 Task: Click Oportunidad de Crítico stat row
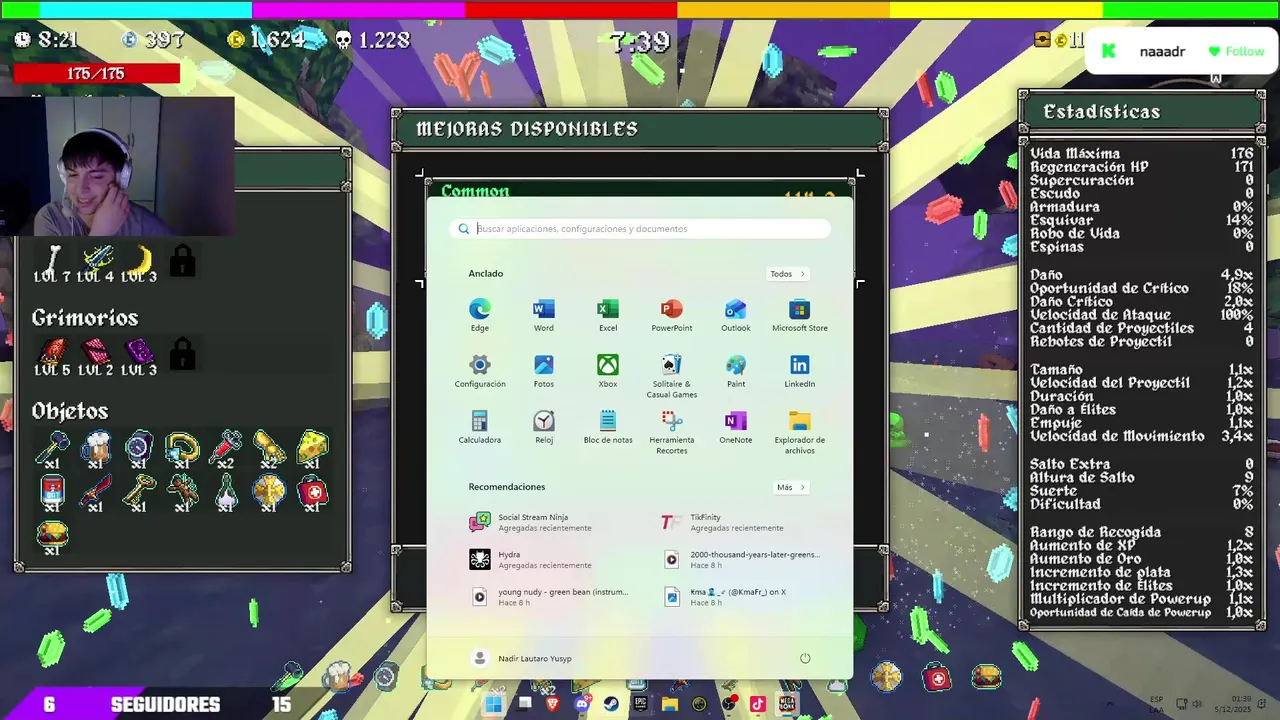point(1142,288)
